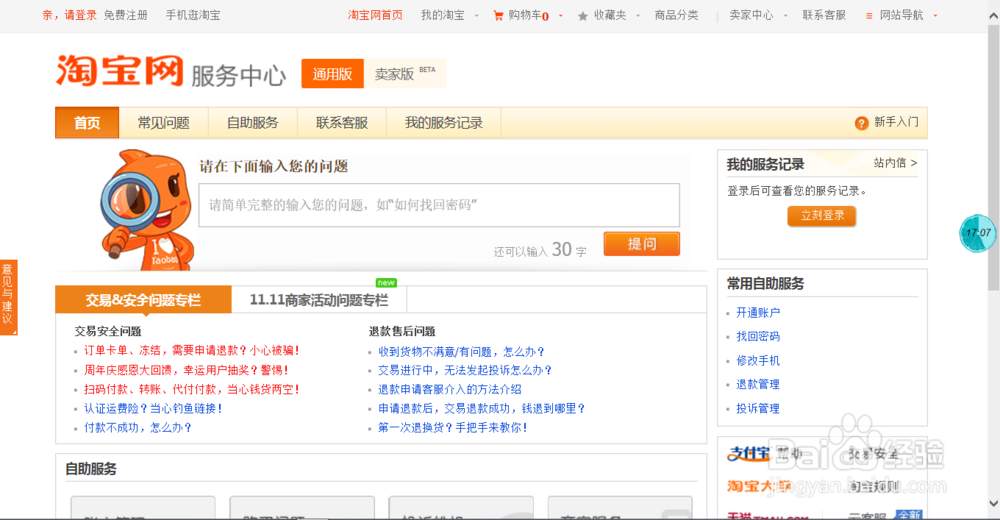Screen dimensions: 1000x520
Task: Click the round clock widget showing 17:07
Action: coord(977,234)
